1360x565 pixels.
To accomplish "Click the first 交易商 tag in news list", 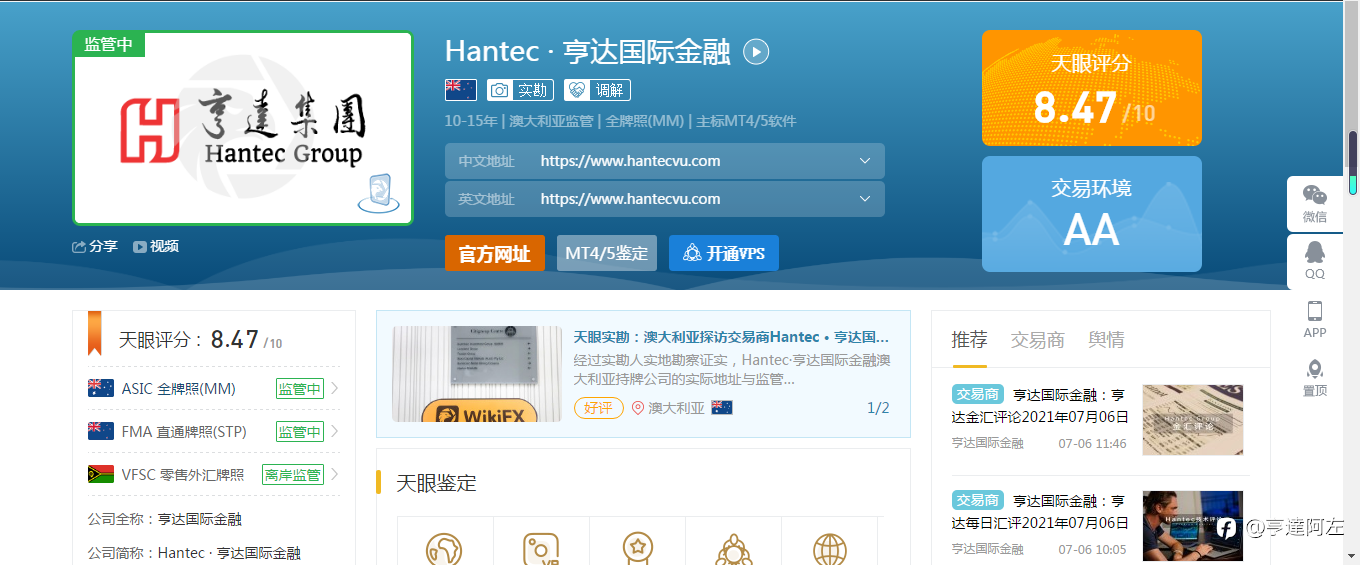I will pyautogui.click(x=978, y=393).
